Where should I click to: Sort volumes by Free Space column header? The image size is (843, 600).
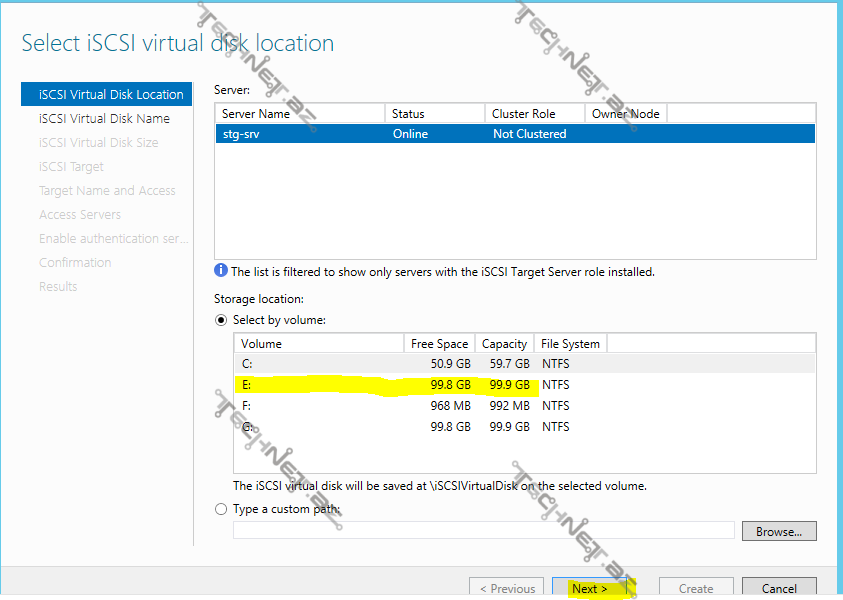click(439, 344)
